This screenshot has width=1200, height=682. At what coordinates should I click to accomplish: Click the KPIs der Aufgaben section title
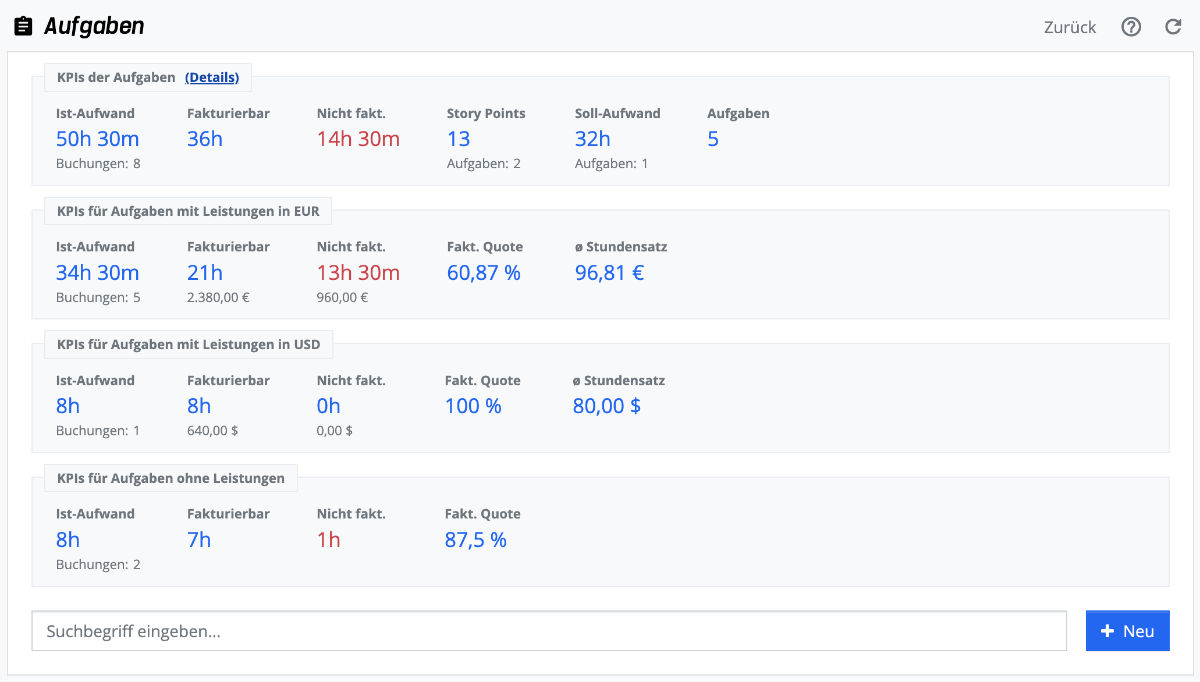116,77
